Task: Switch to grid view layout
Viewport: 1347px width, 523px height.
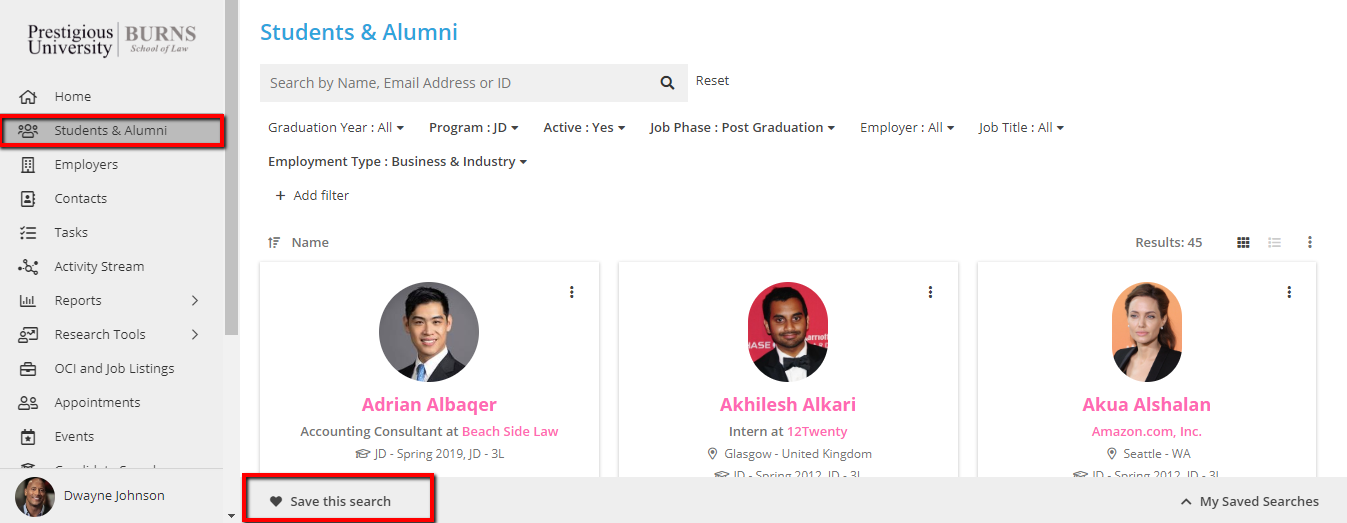Action: click(1243, 242)
